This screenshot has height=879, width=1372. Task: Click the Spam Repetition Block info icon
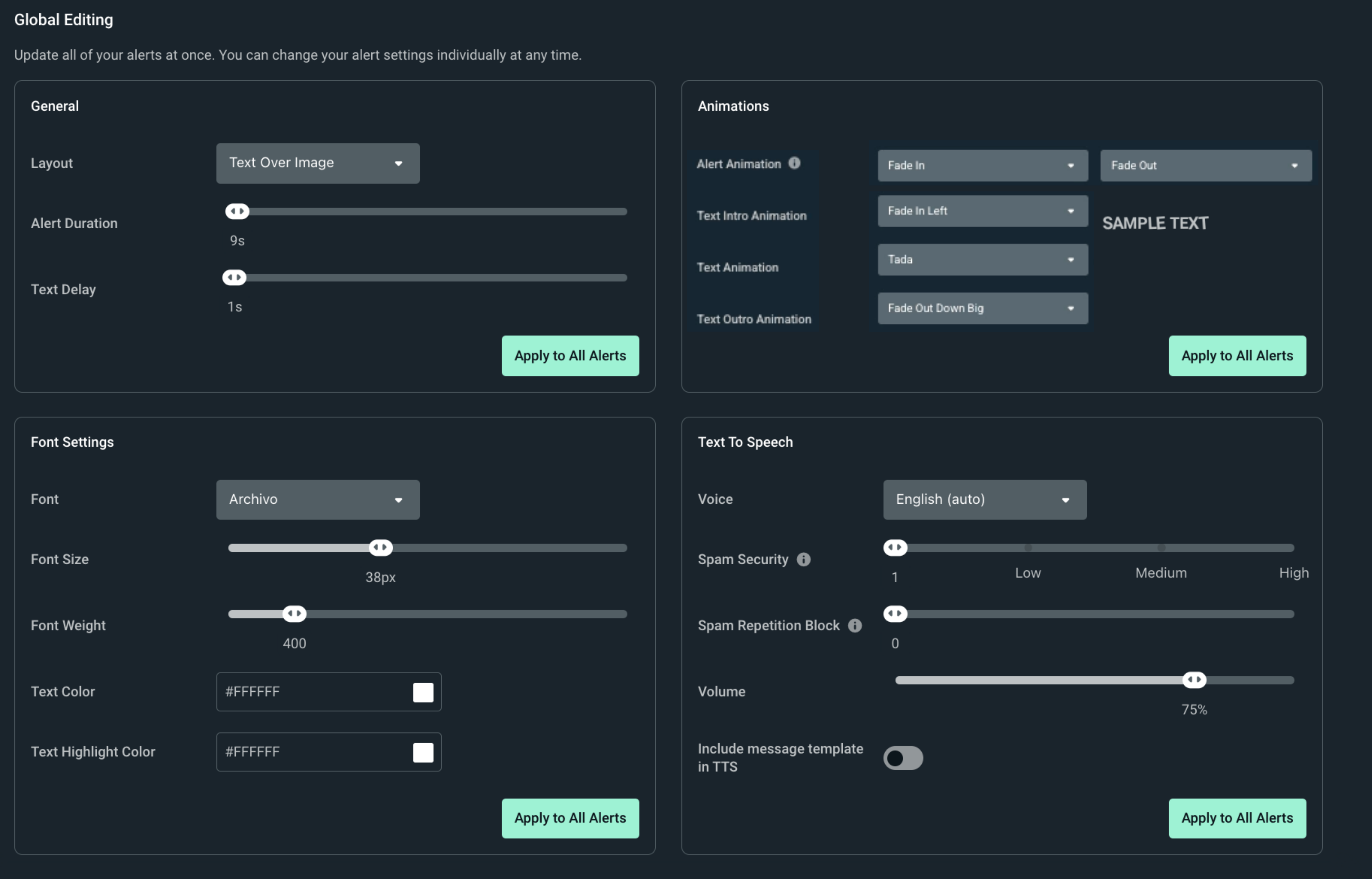pos(855,626)
